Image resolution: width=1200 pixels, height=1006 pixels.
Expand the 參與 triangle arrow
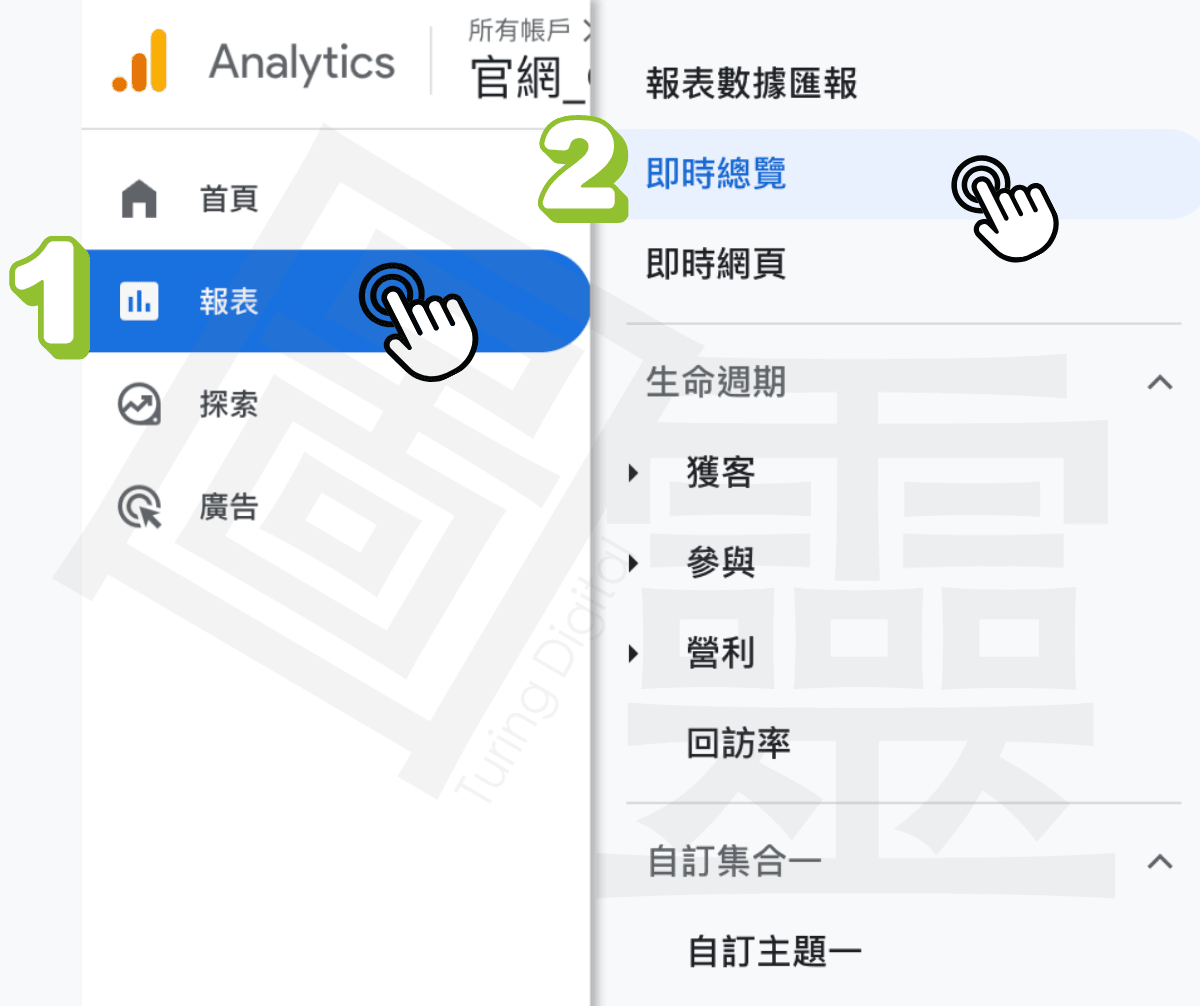tap(633, 564)
